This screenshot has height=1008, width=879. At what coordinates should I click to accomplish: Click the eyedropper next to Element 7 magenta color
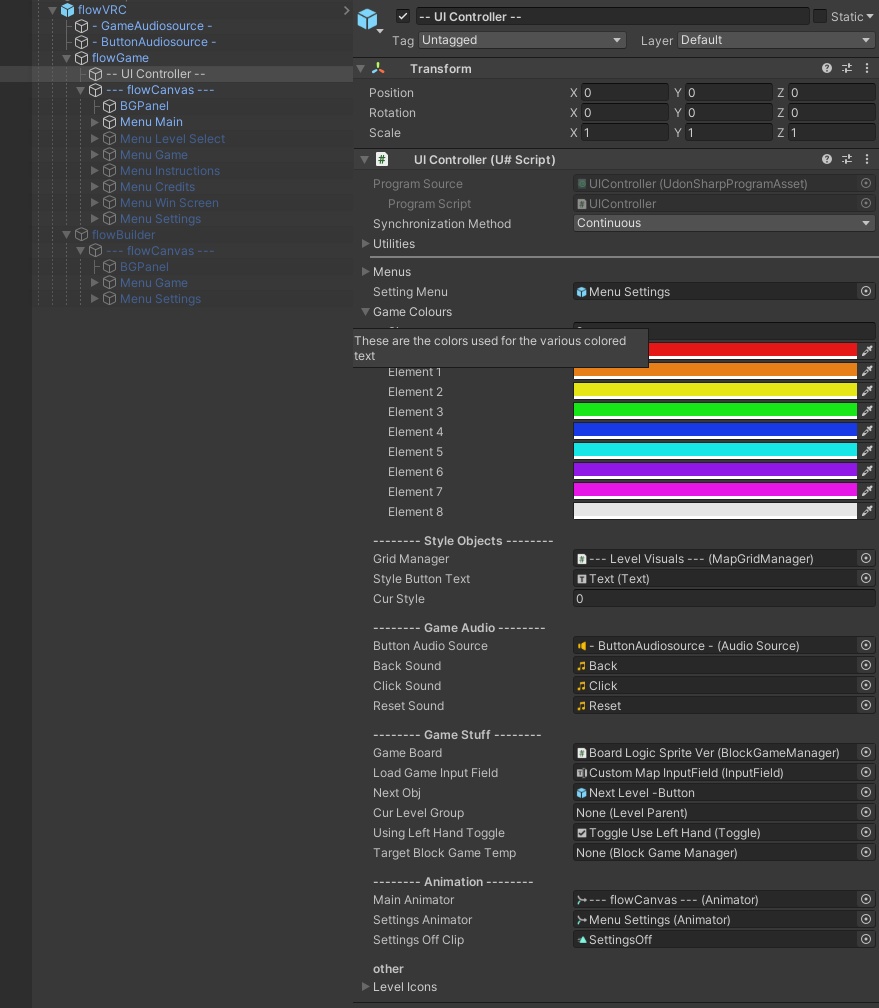tap(867, 491)
